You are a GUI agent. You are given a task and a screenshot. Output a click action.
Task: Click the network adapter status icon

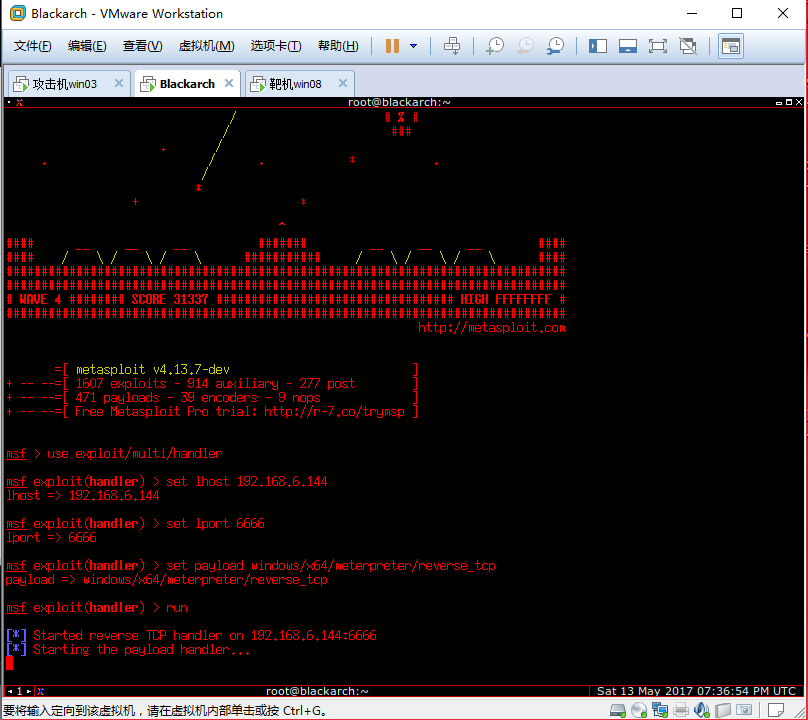point(660,710)
